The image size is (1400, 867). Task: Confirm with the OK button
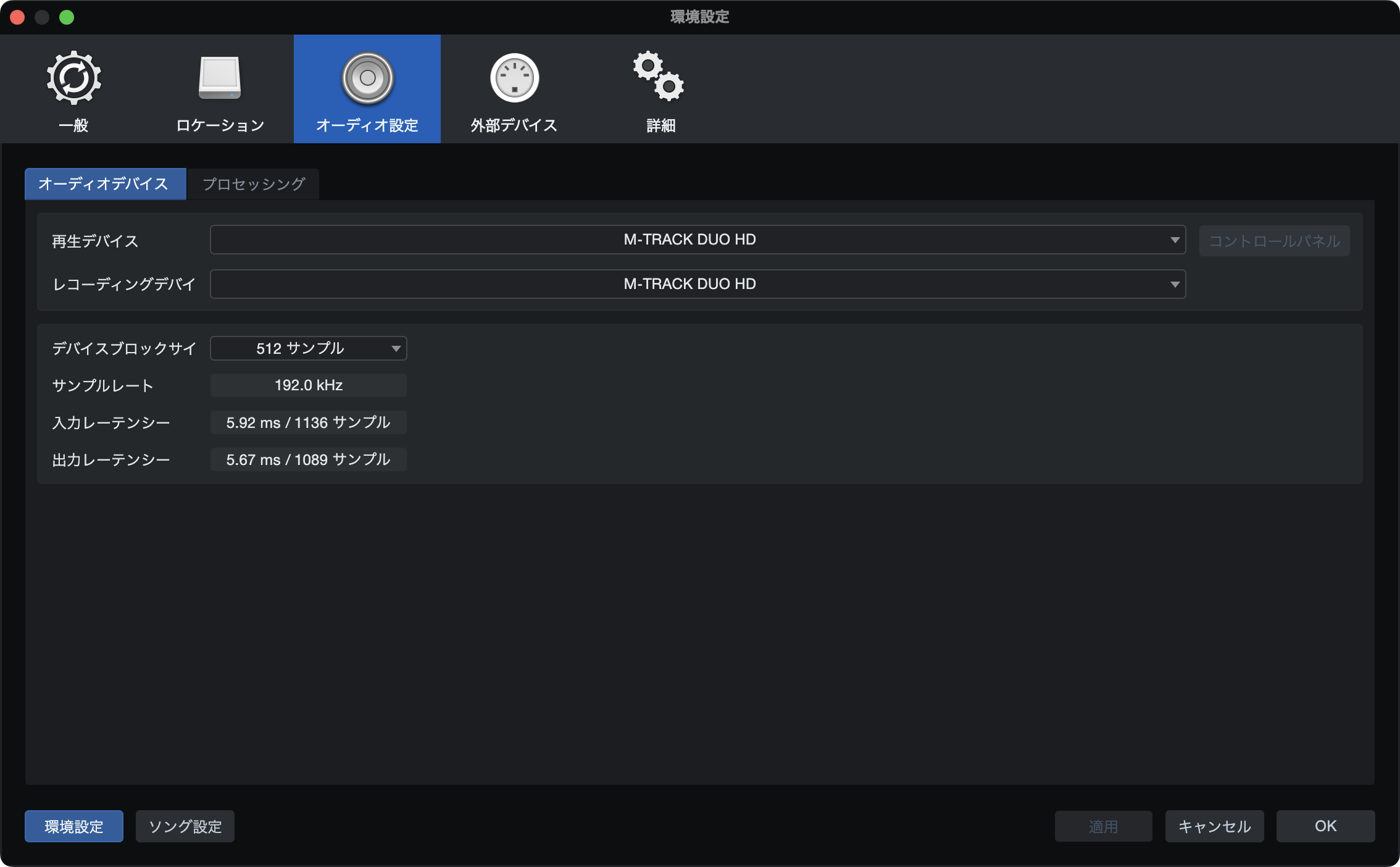coord(1325,826)
